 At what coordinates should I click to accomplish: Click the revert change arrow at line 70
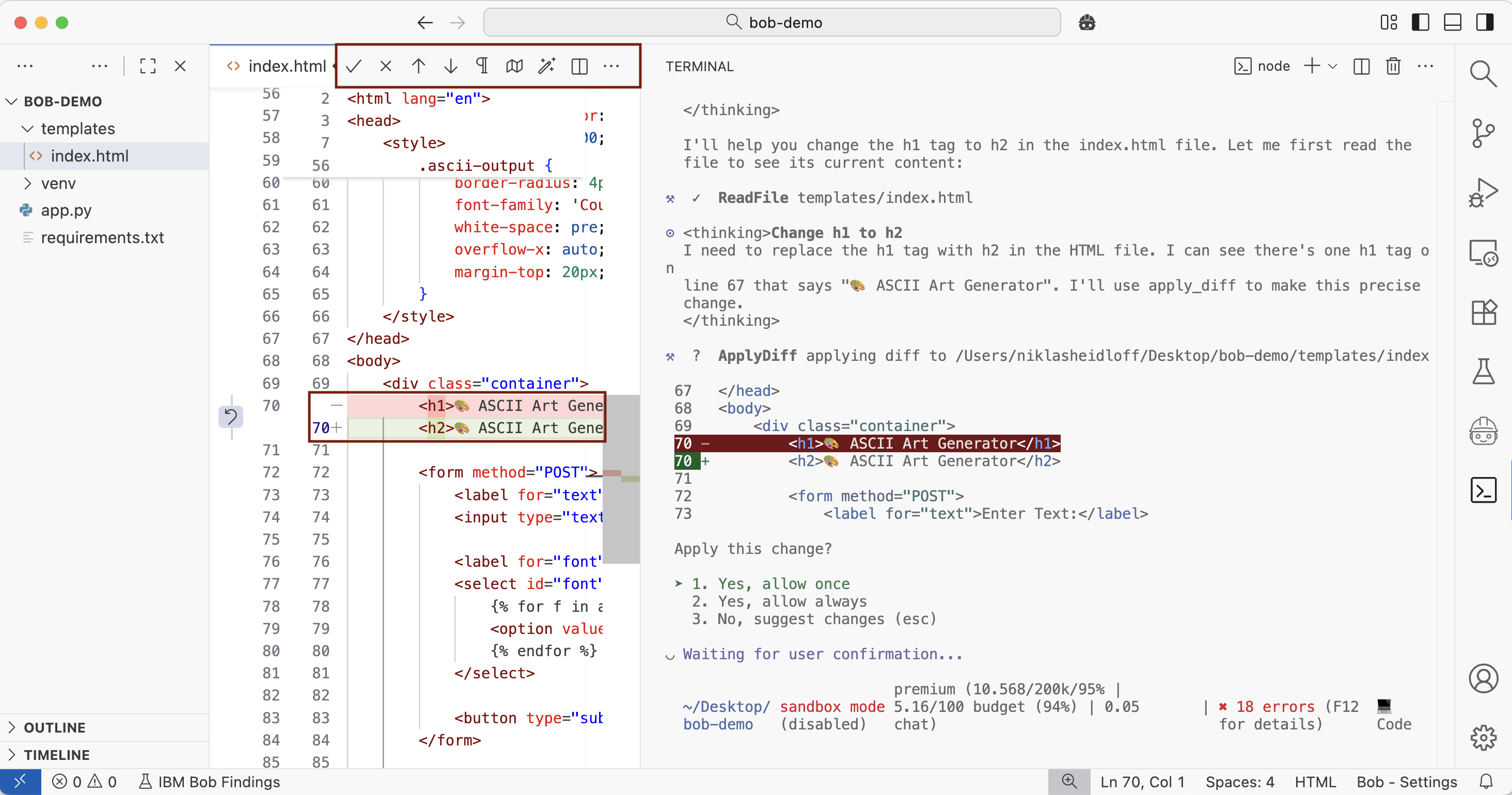231,417
